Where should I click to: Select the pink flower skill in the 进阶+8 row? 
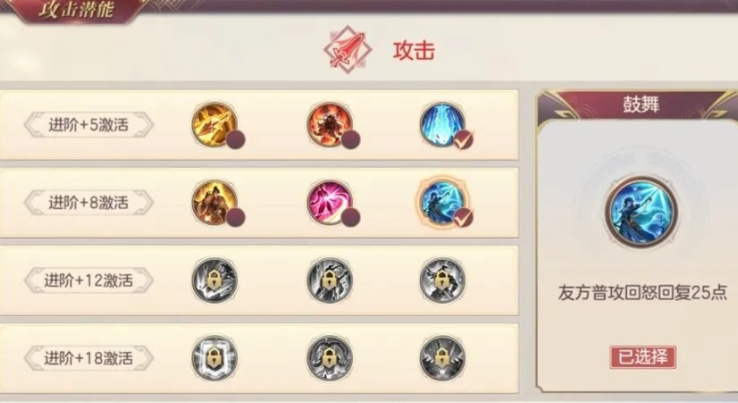coord(329,202)
